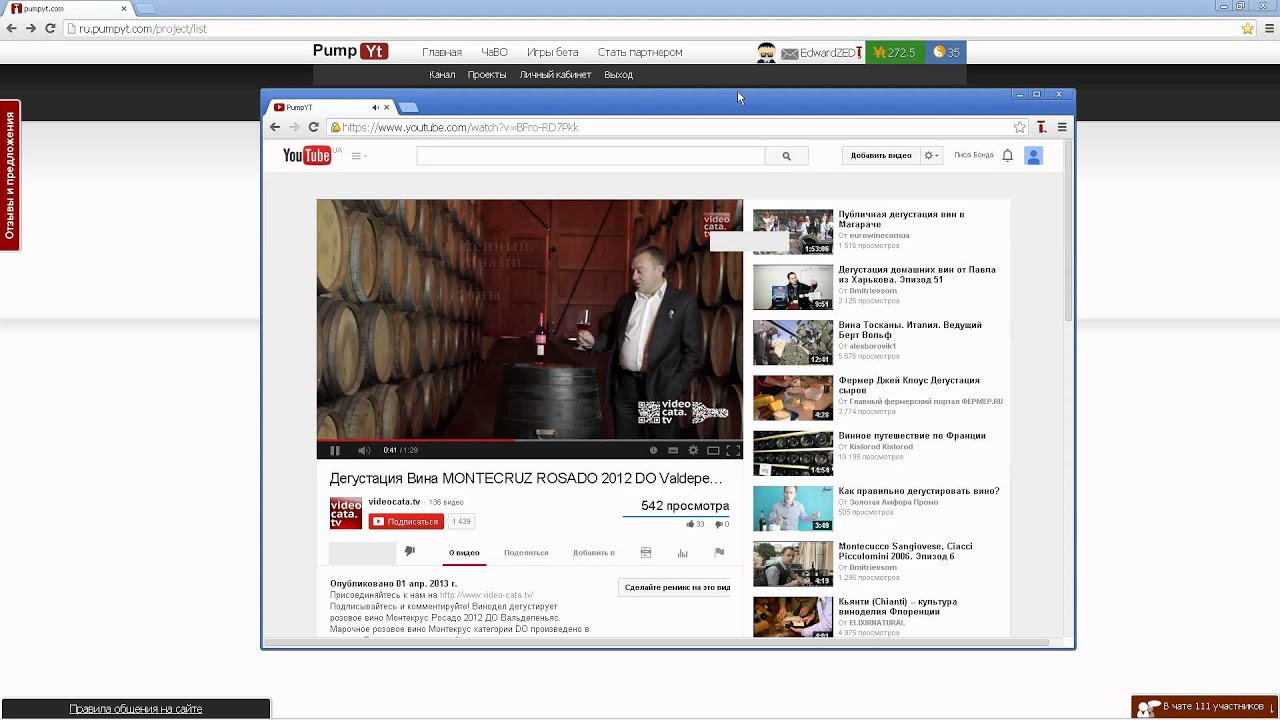Viewport: 1280px width, 720px height.
Task: Like the video with the thumbs-up count
Action: point(694,524)
